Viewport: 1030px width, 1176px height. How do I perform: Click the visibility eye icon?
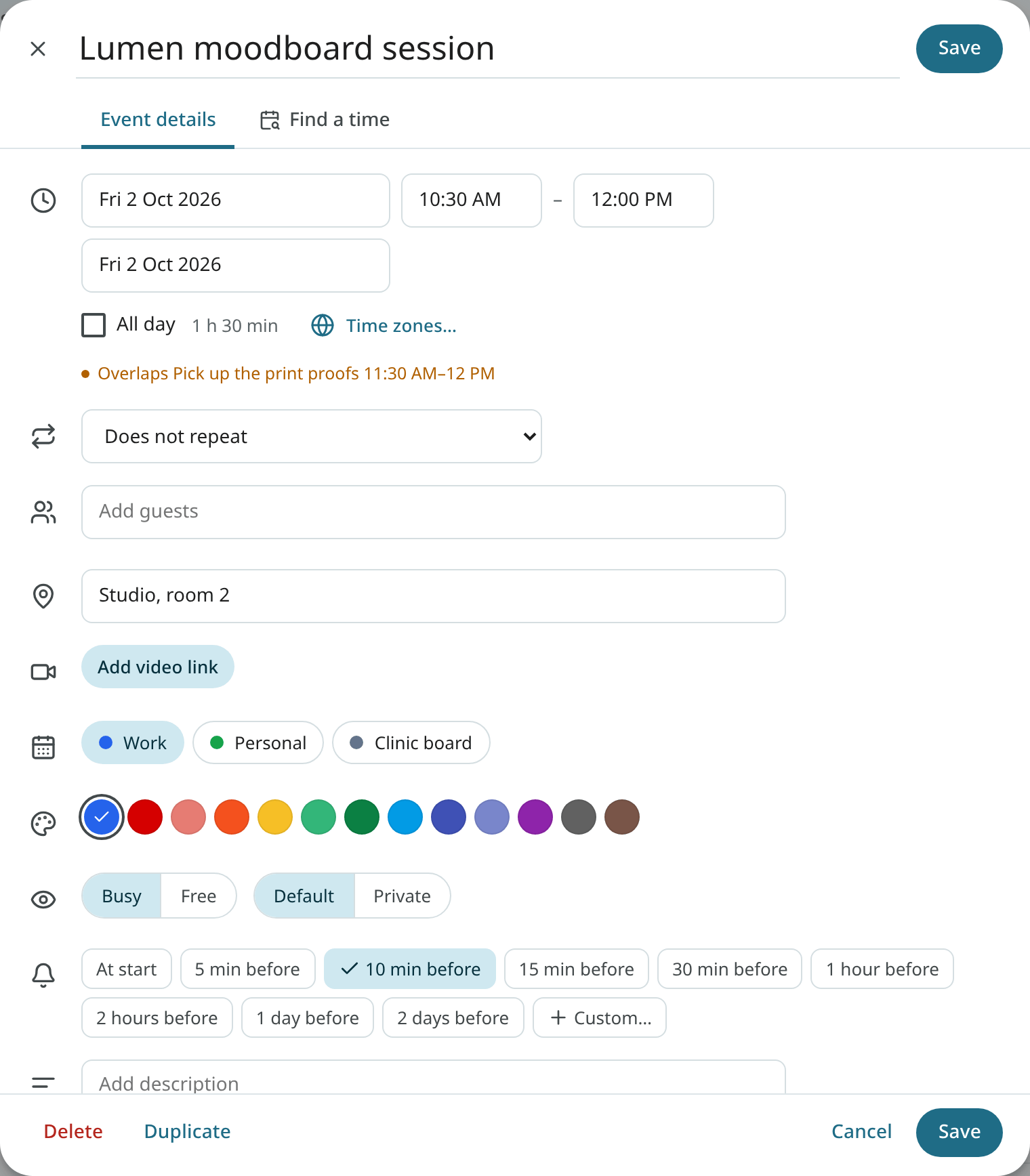point(43,900)
